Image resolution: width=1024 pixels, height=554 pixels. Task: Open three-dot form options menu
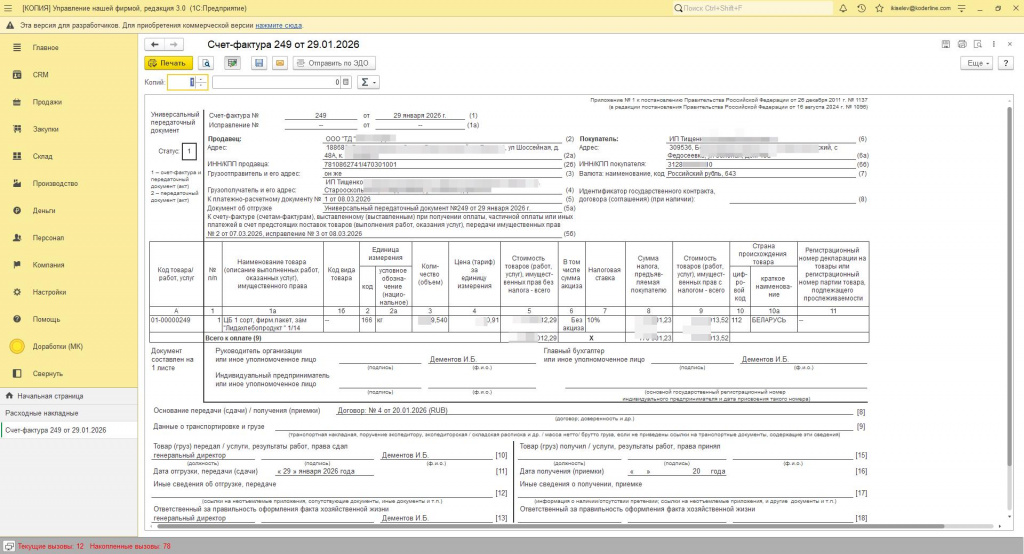(994, 44)
